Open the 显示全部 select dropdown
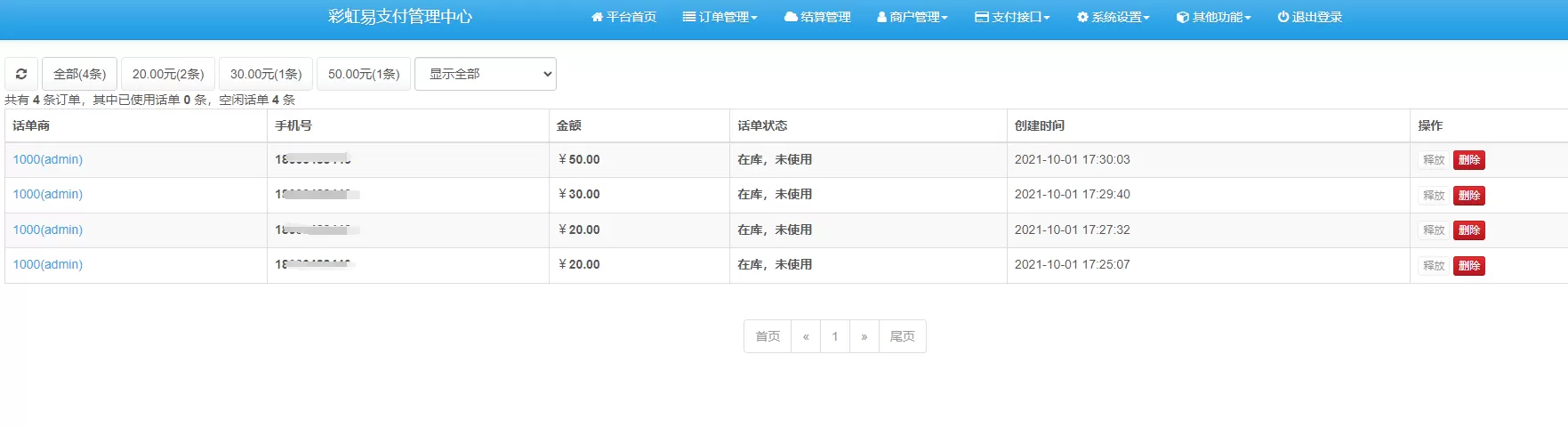The image size is (1568, 427). tap(486, 74)
